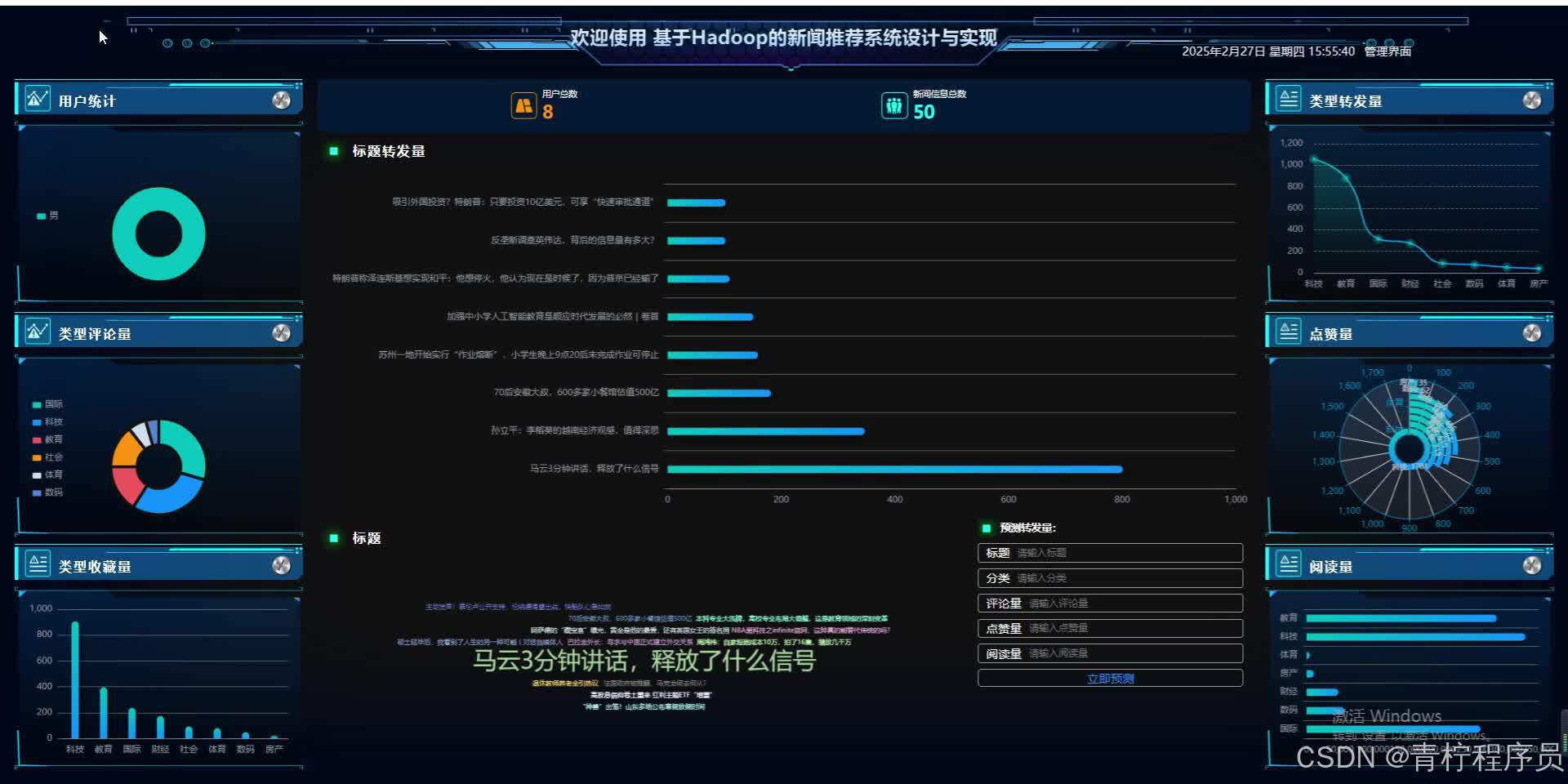Click the 点赞量 panel header icon

click(x=1288, y=332)
